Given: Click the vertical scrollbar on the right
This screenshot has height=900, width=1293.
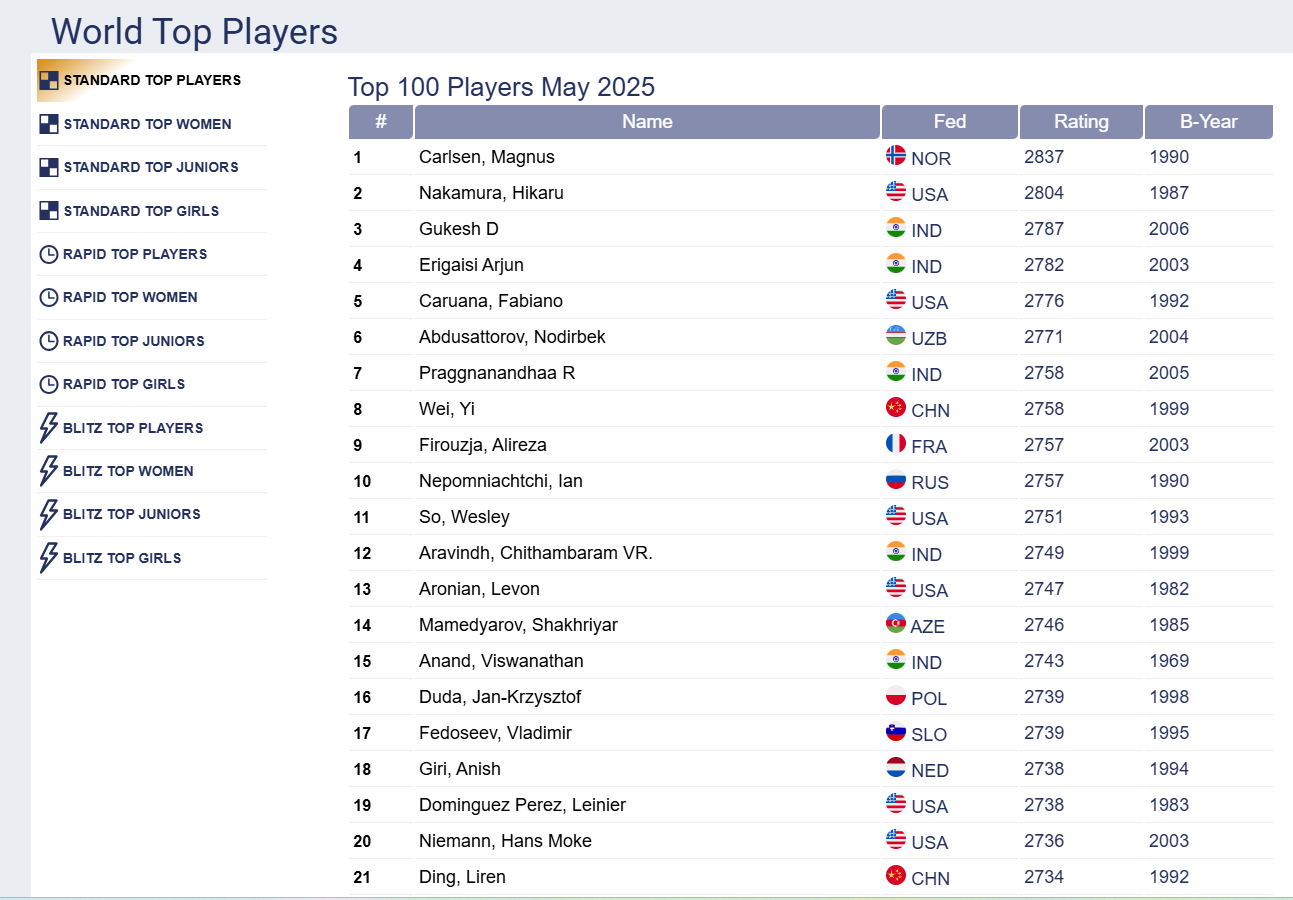Looking at the screenshot, I should [1286, 450].
